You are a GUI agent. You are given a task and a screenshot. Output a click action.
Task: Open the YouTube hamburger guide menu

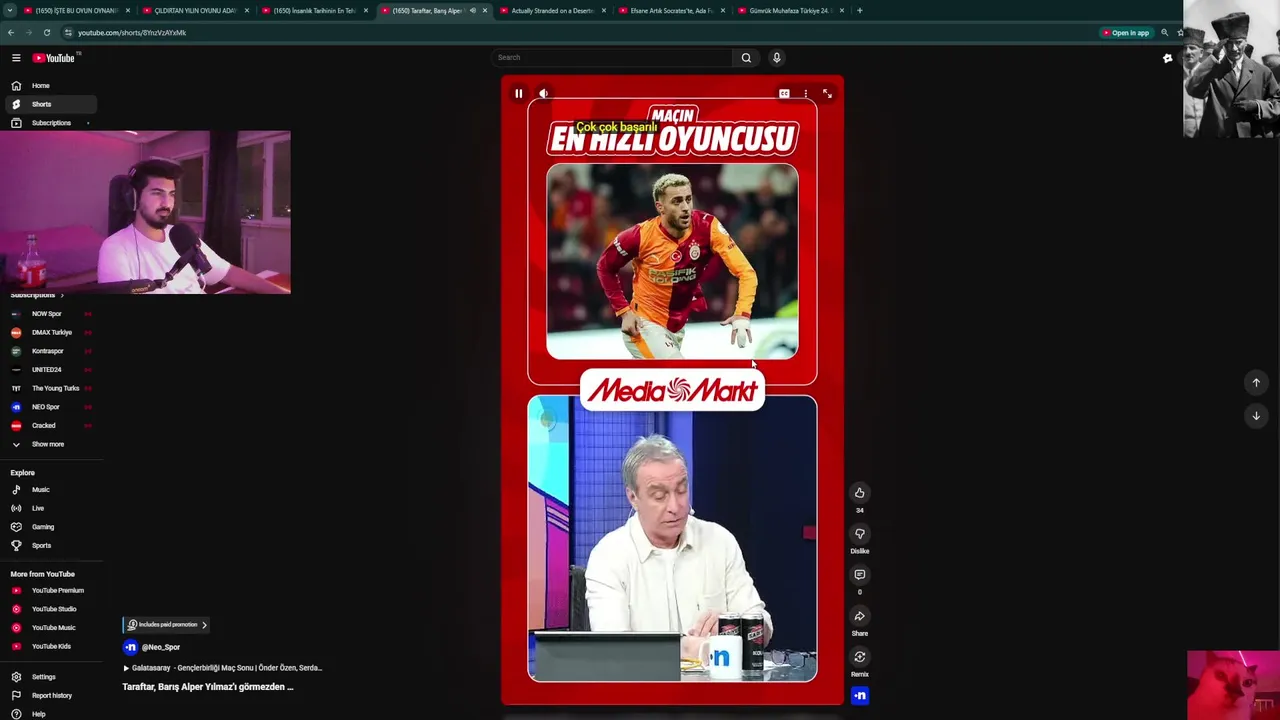[x=16, y=58]
